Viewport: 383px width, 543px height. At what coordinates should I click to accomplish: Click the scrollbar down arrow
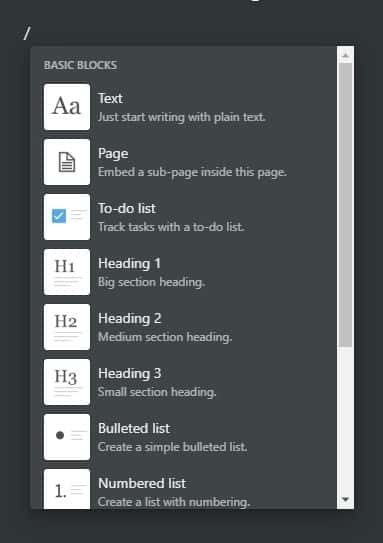click(x=345, y=499)
